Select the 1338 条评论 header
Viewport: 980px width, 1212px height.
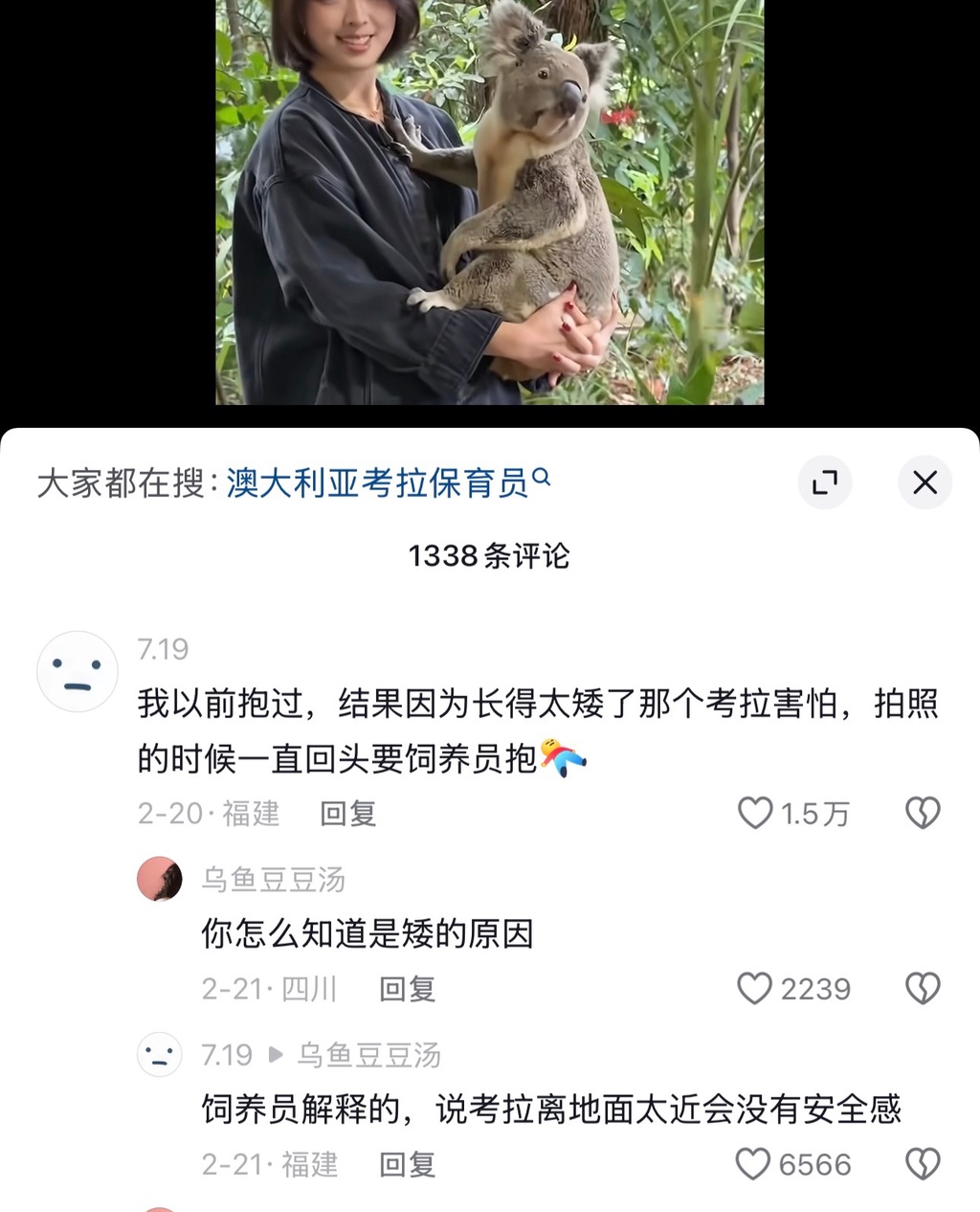(489, 555)
